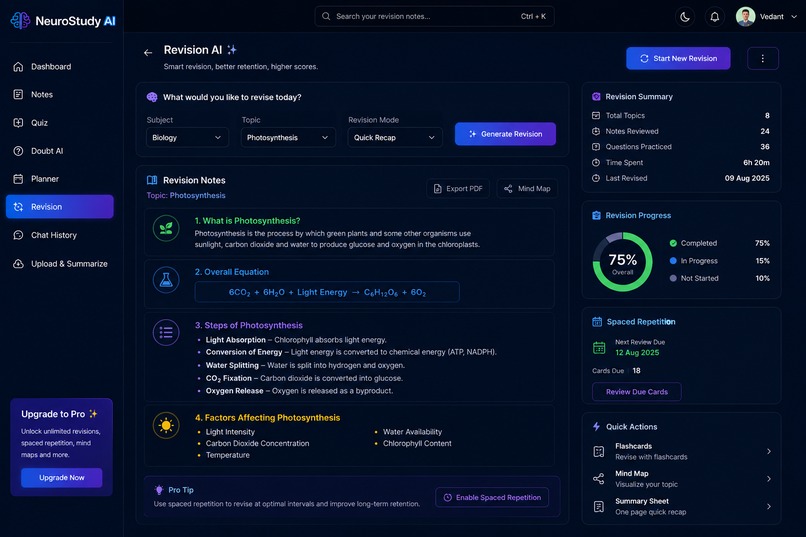Click the Quiz icon in sidebar
The width and height of the screenshot is (806, 537).
pos(18,123)
